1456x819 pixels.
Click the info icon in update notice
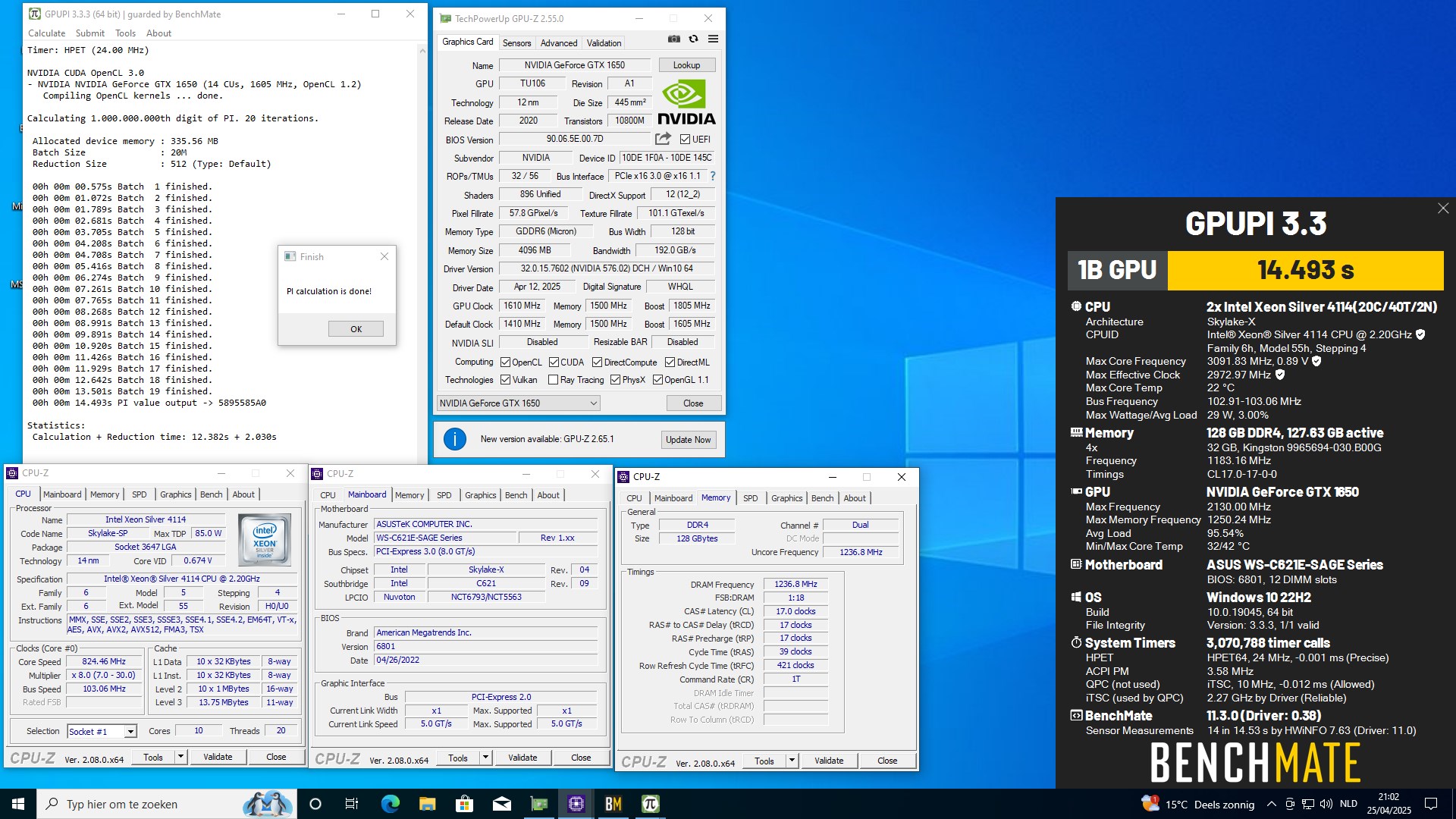click(x=454, y=439)
